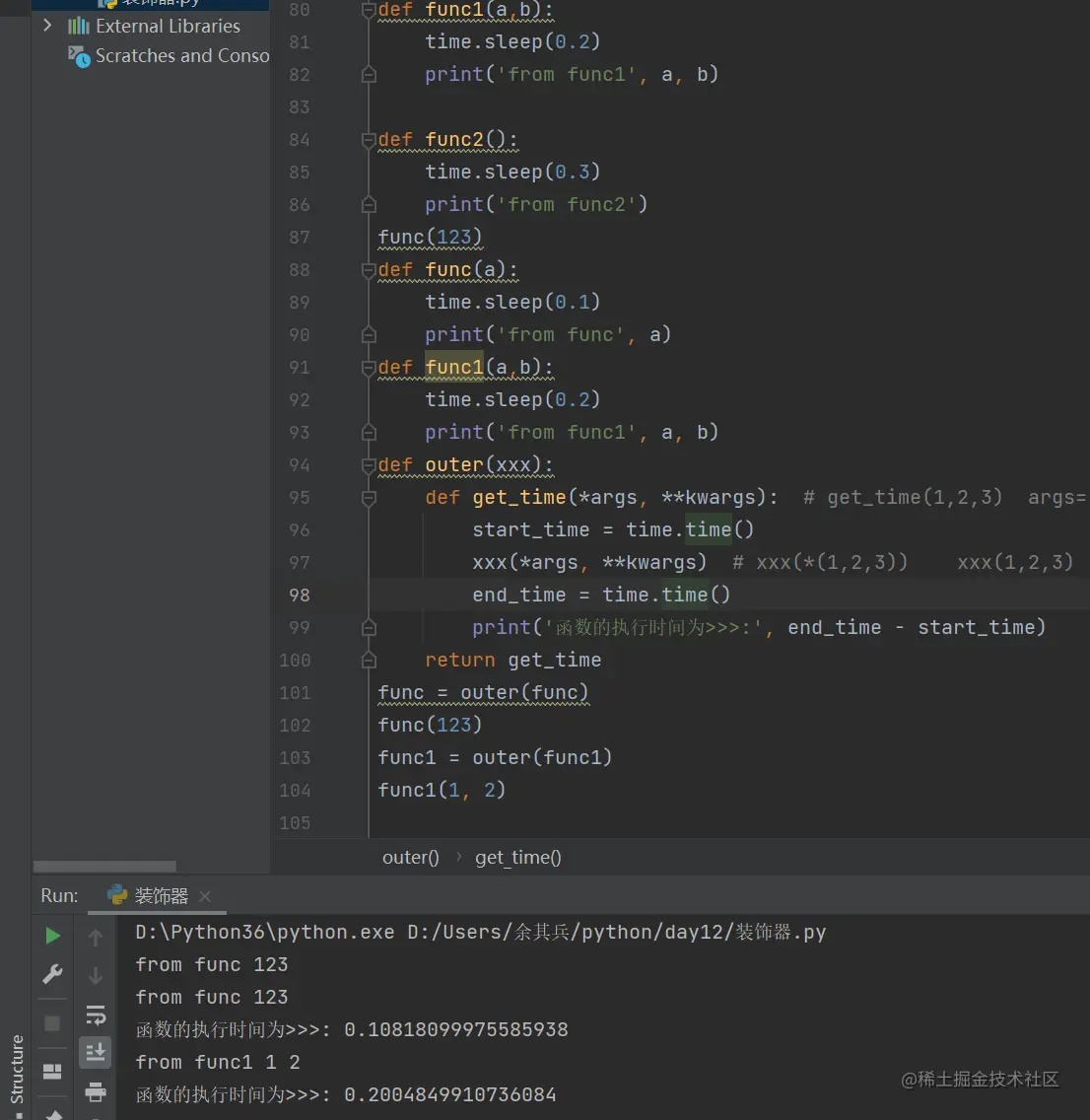Click 'func(123)' call on line 102

[x=430, y=726]
